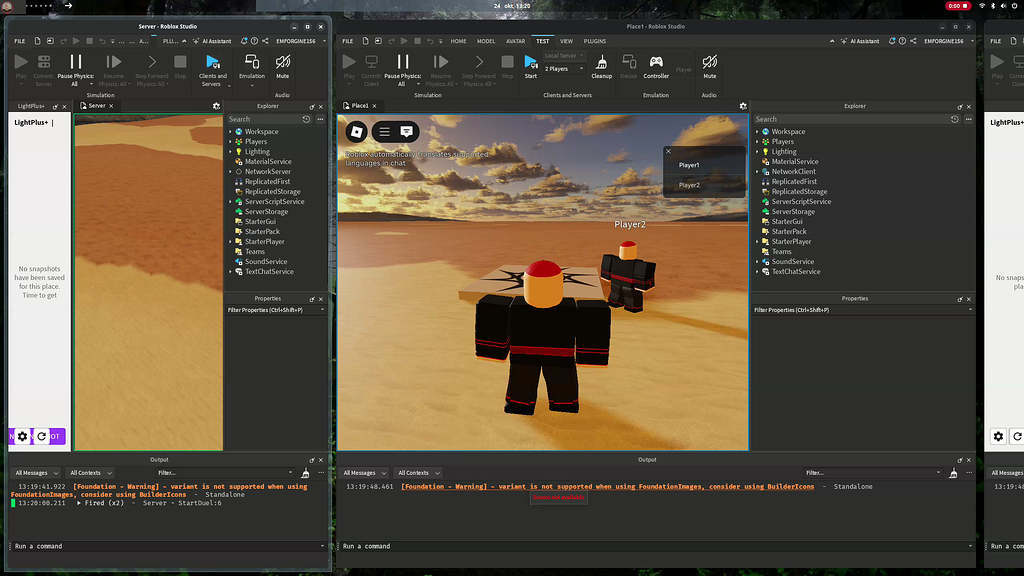1024x576 pixels.
Task: Toggle the LightPlus+ plugin panel gear
Action: click(x=22, y=436)
